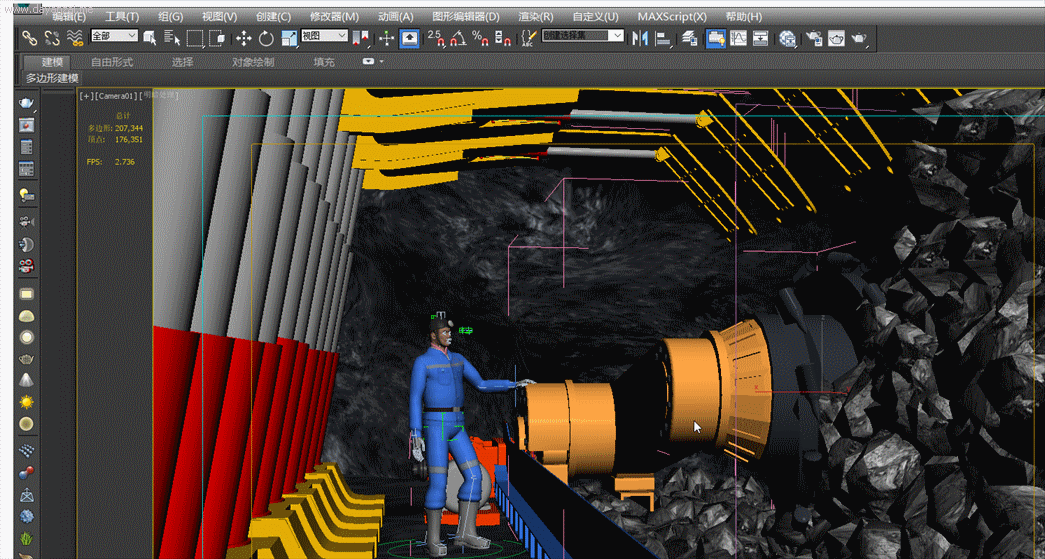Toggle Percent Snap
The width and height of the screenshot is (1045, 559).
point(481,38)
